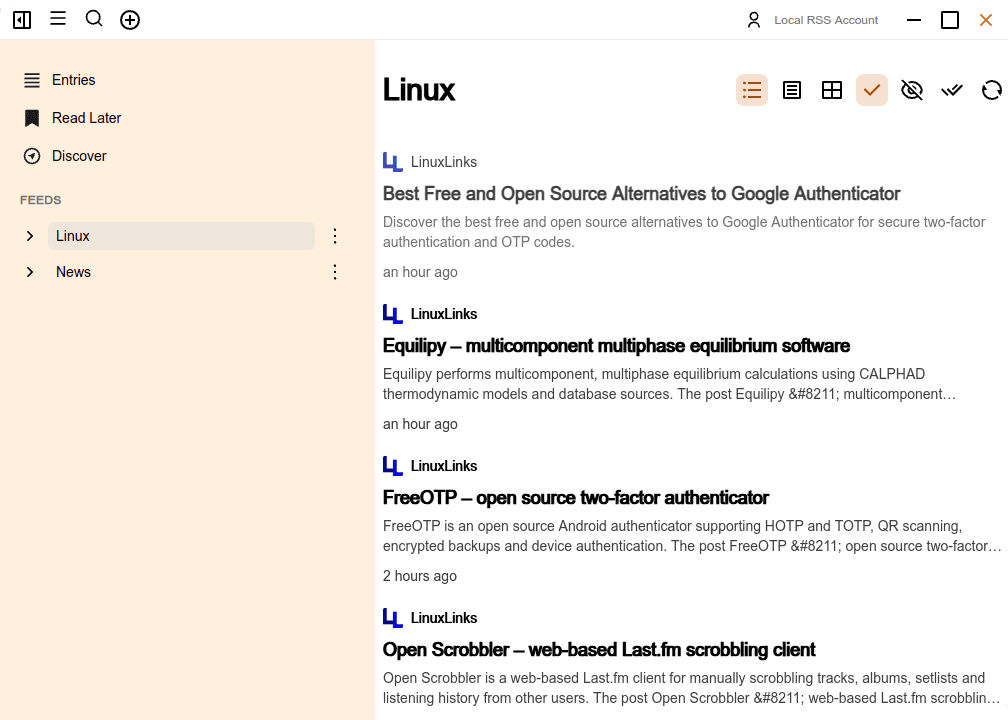Open the FreeOTP article

tap(575, 498)
